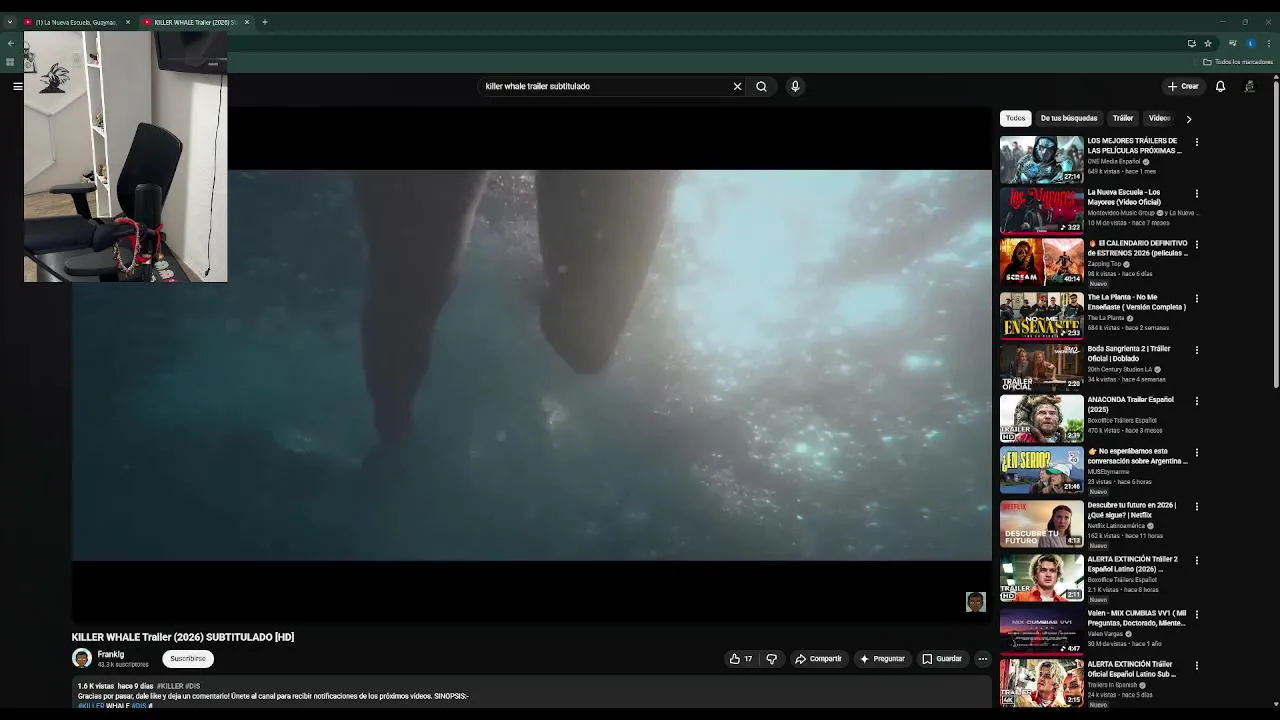This screenshot has height=720, width=1280.
Task: Select the Tráiler filter chip
Action: (1123, 118)
